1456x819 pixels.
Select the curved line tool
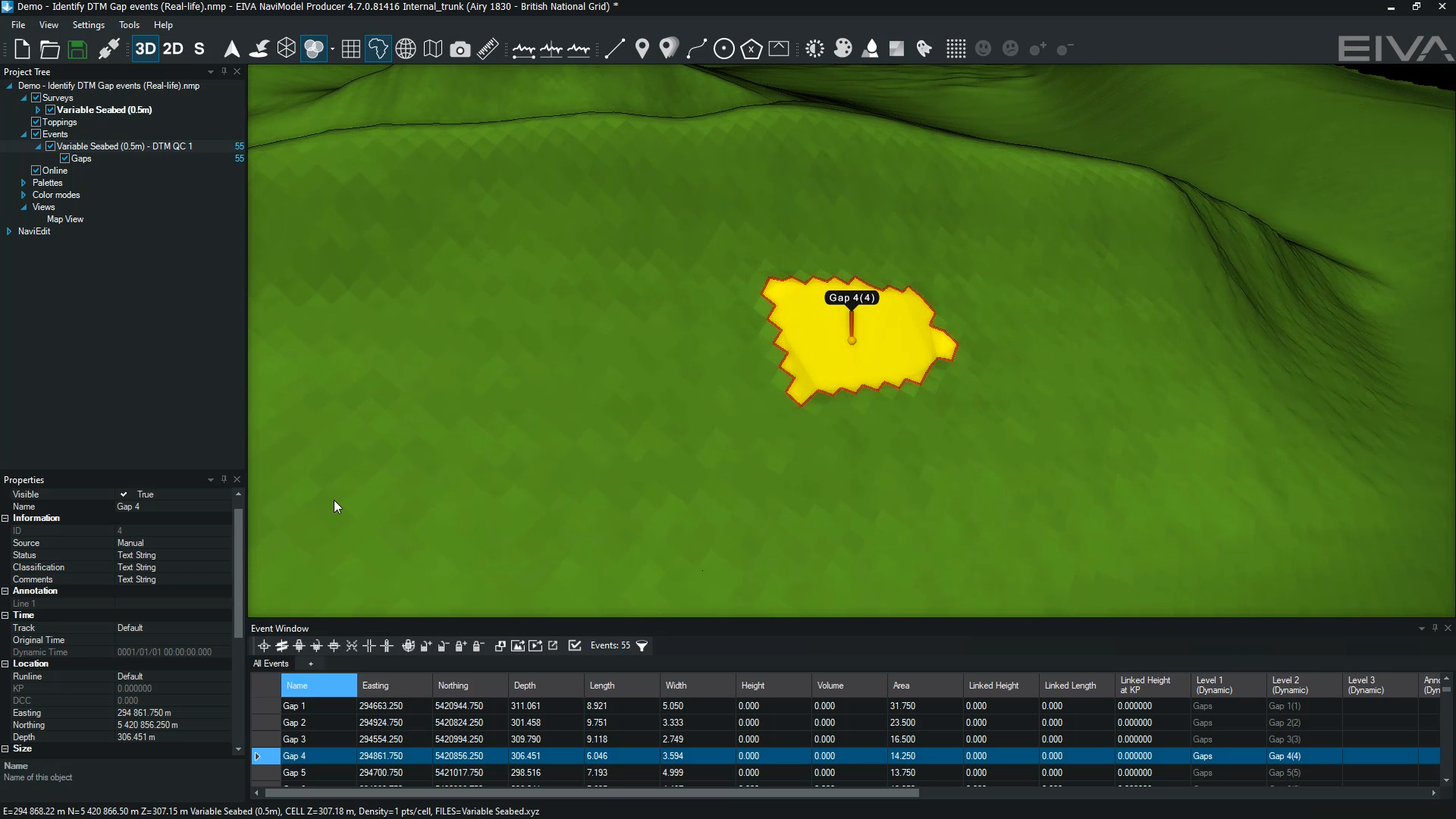[696, 48]
